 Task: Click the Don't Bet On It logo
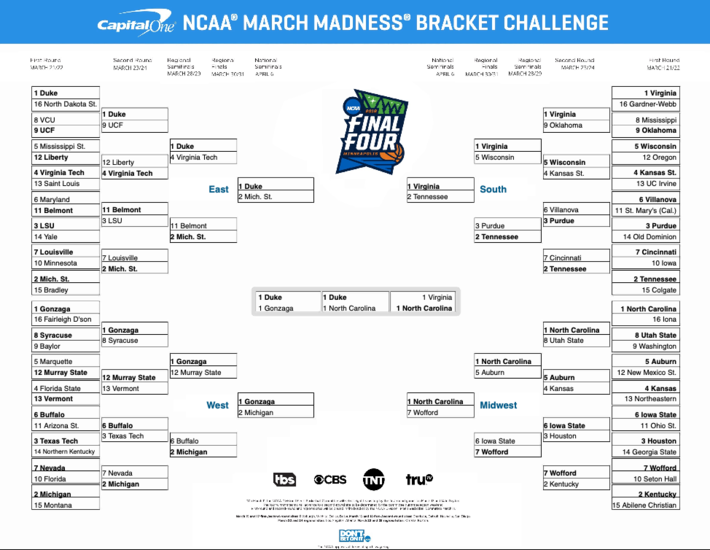[x=355, y=536]
